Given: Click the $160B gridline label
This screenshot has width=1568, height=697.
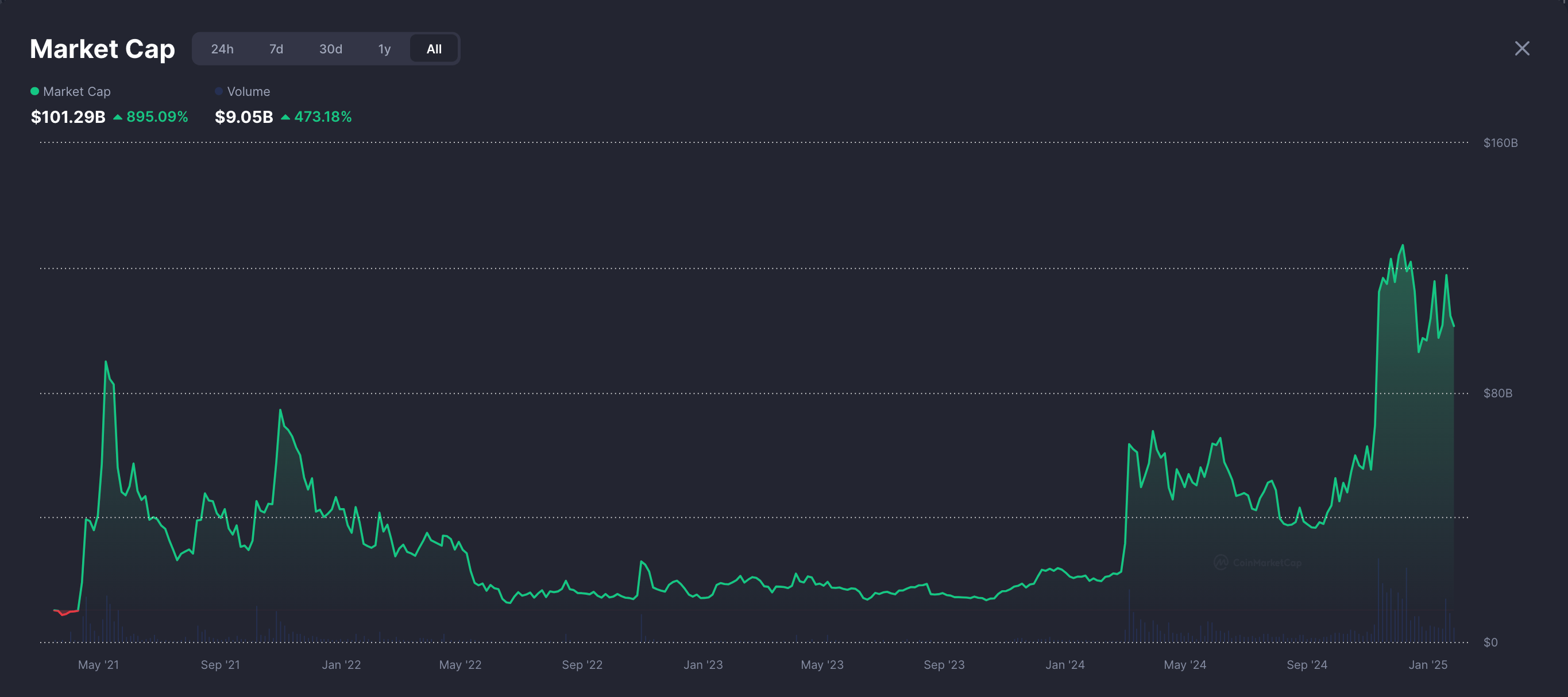Looking at the screenshot, I should 1501,142.
